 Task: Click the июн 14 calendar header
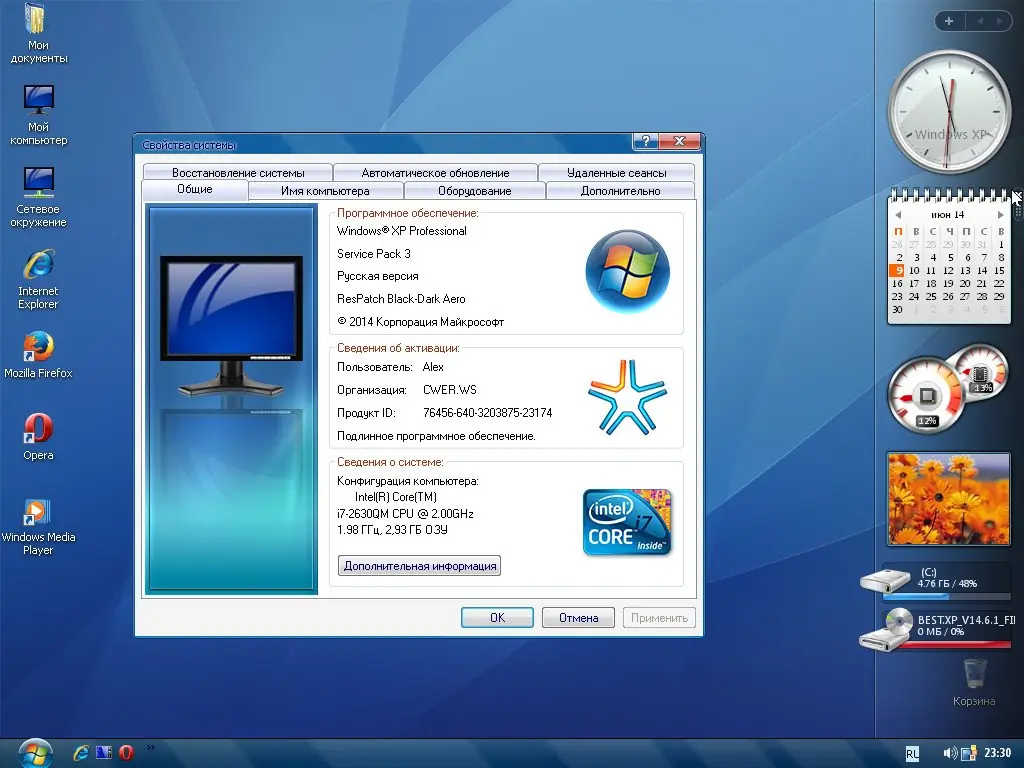click(948, 215)
